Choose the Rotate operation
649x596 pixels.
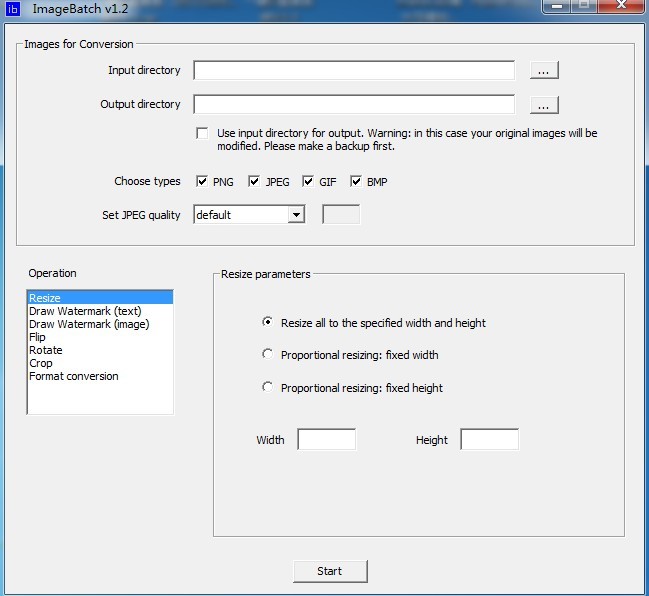pyautogui.click(x=46, y=350)
